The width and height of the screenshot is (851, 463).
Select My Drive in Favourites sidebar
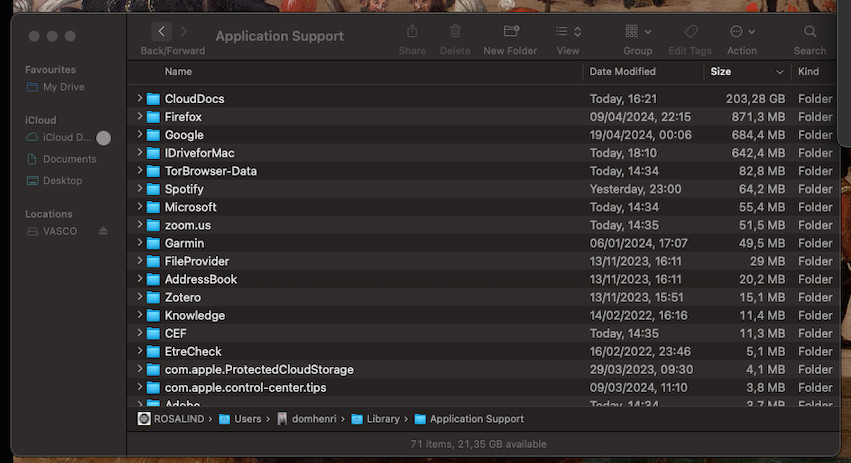63,87
